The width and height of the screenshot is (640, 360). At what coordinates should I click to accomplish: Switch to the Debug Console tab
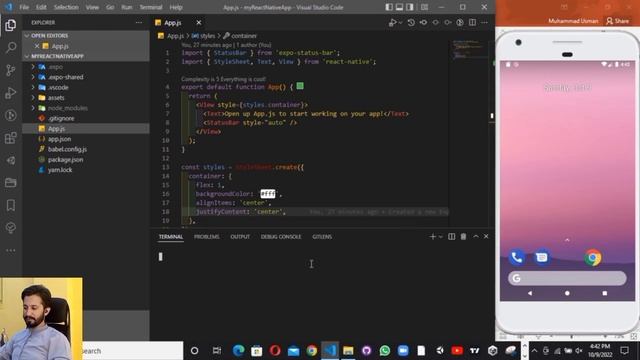281,237
